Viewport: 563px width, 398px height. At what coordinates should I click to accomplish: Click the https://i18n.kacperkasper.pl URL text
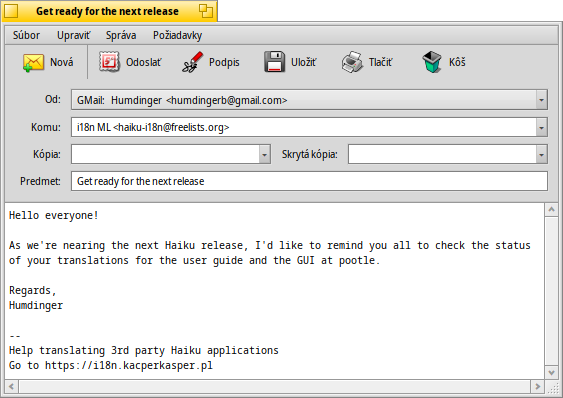[129, 365]
